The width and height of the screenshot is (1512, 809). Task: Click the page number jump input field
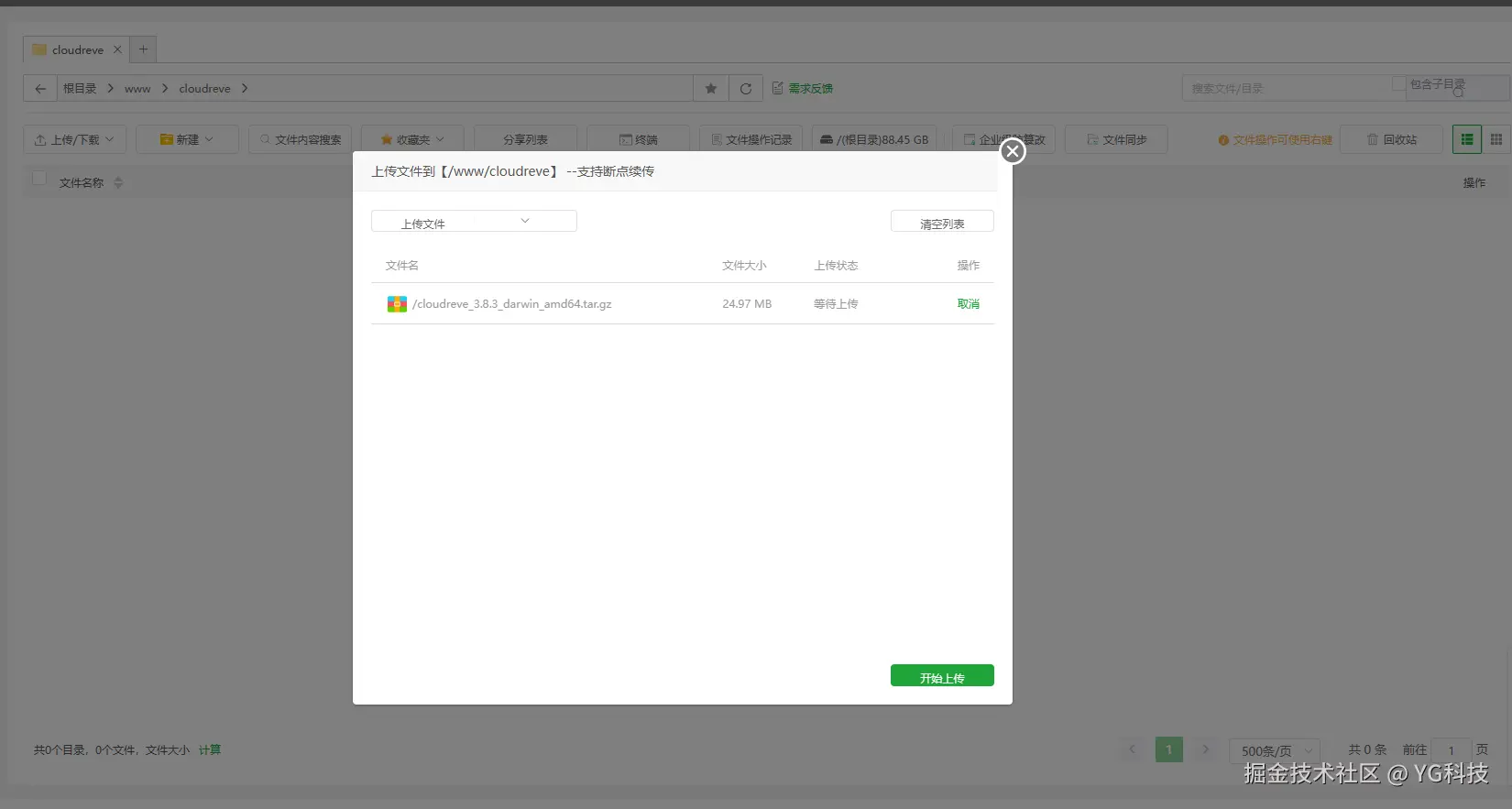point(1452,750)
